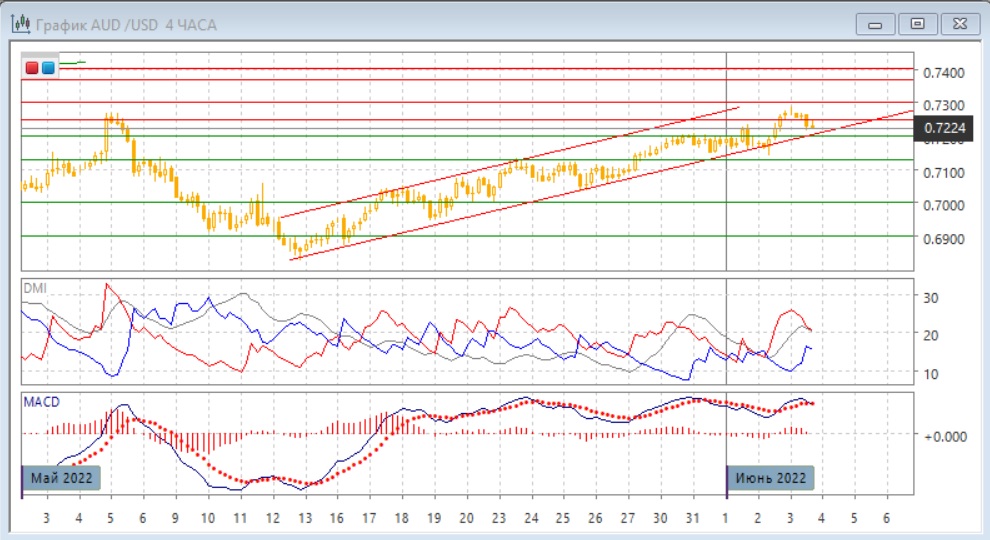Click the blue square indicator icon

[x=47, y=68]
